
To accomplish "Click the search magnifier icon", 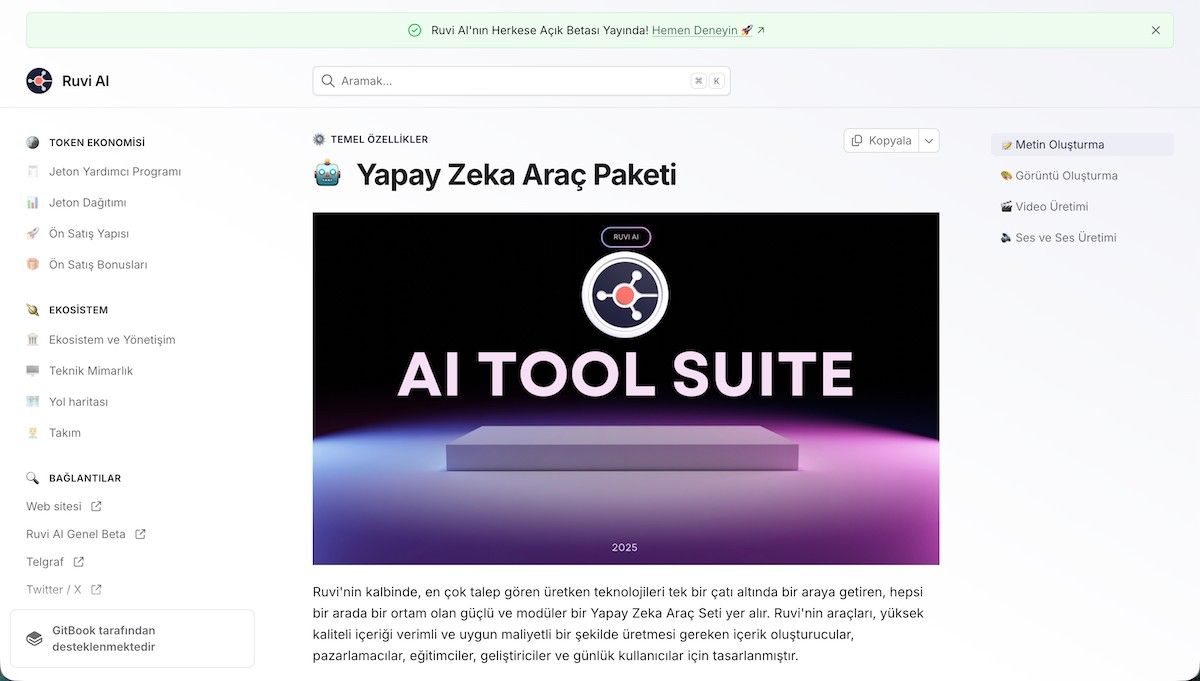I will (x=328, y=81).
